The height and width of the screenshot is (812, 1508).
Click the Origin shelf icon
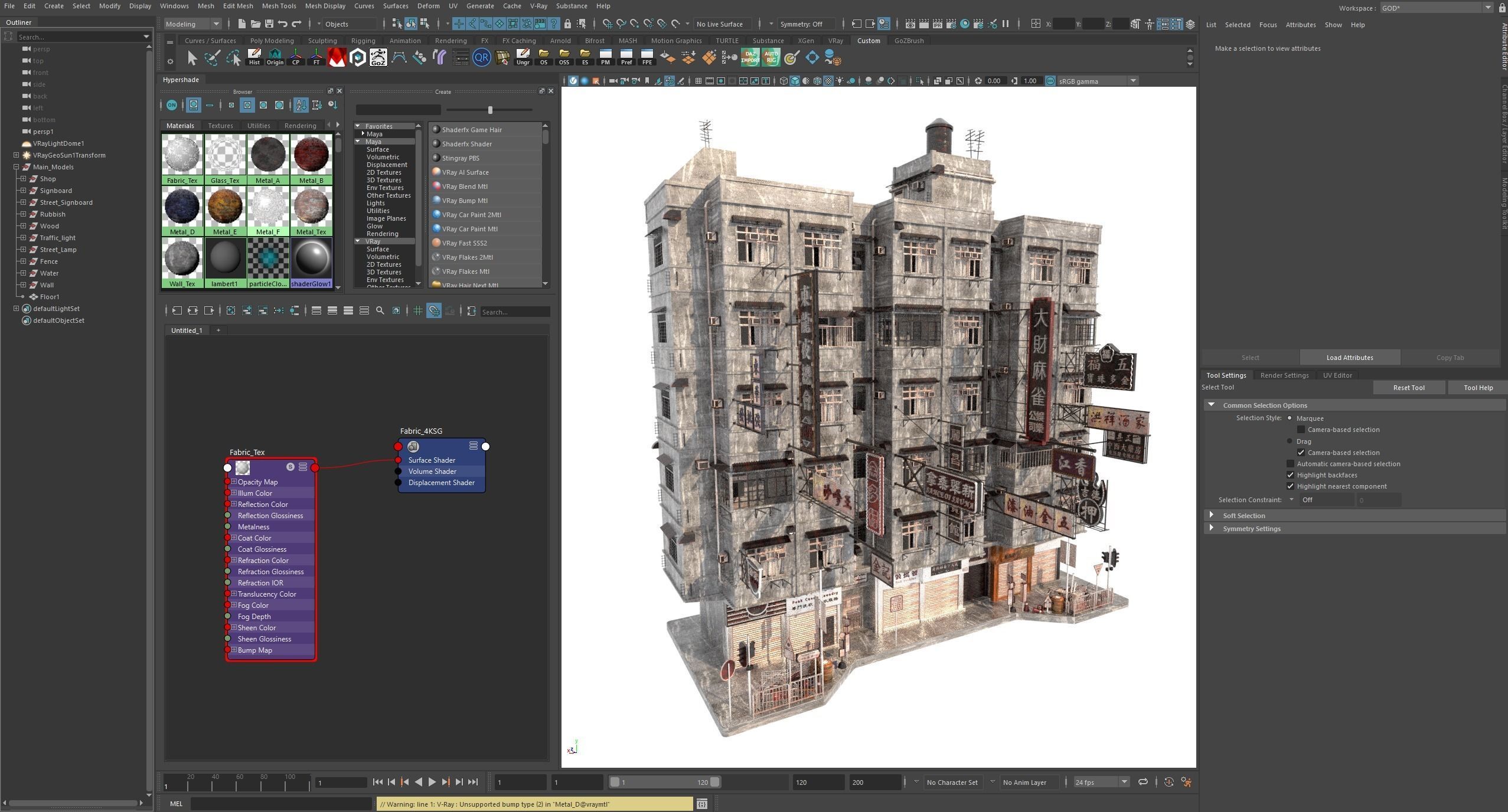coord(275,57)
